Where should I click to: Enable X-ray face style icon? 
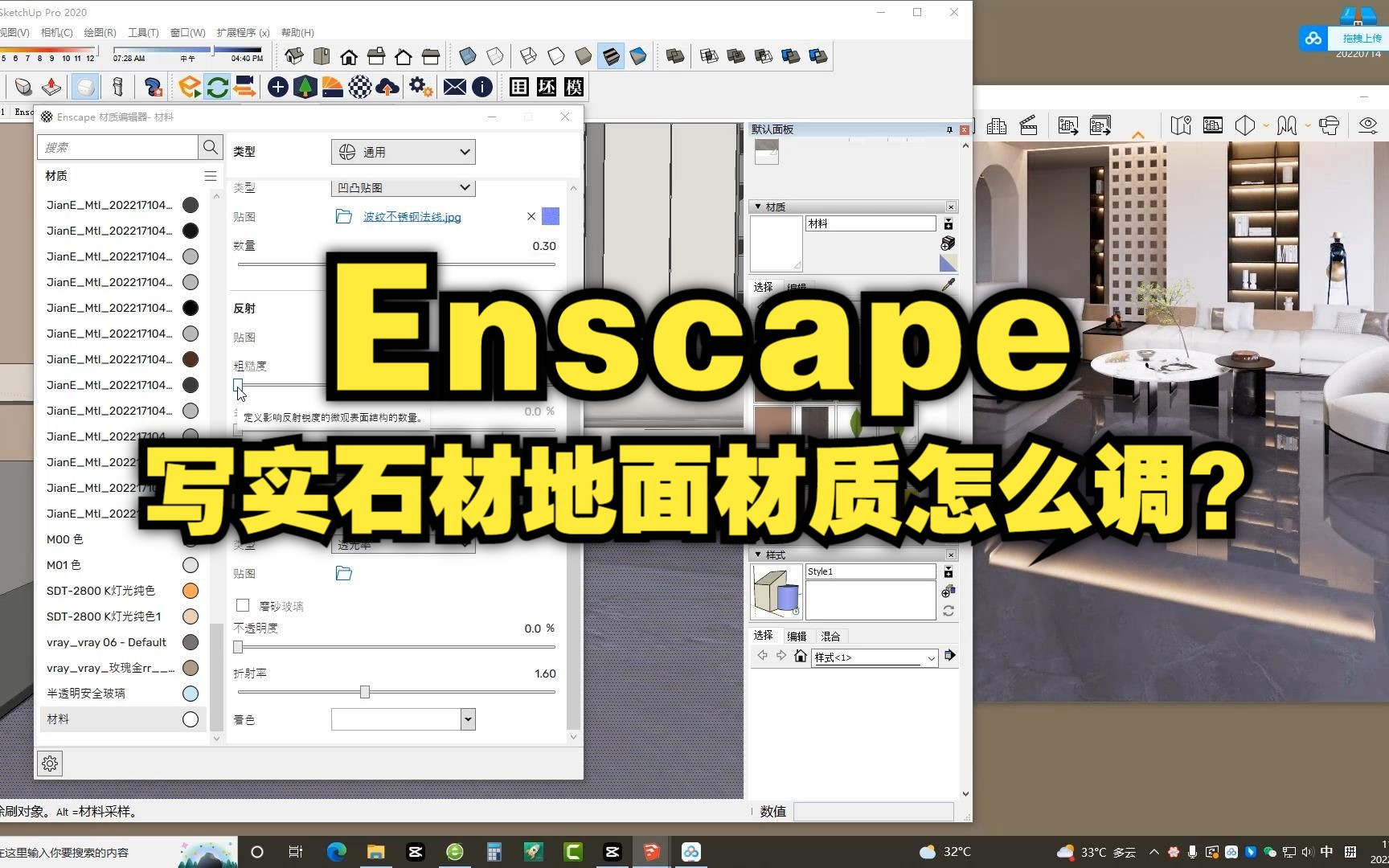[468, 56]
